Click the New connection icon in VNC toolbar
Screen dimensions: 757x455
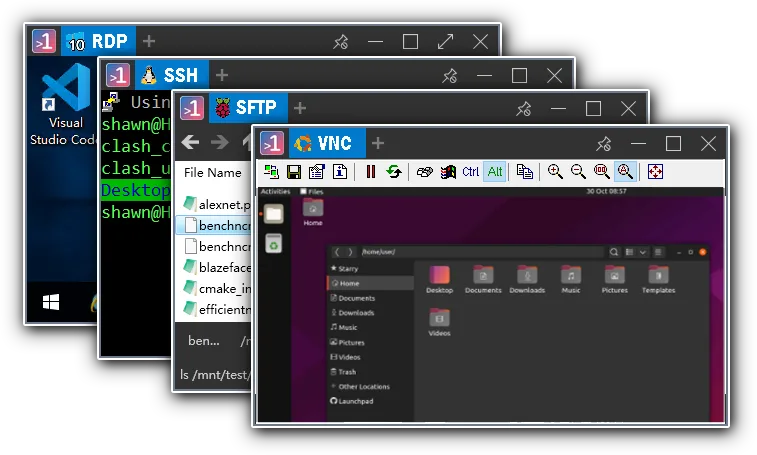[271, 171]
